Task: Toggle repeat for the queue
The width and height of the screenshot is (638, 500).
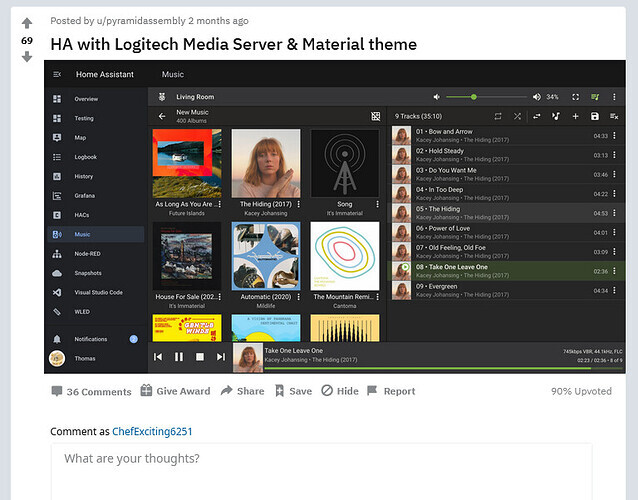Action: pyautogui.click(x=498, y=116)
